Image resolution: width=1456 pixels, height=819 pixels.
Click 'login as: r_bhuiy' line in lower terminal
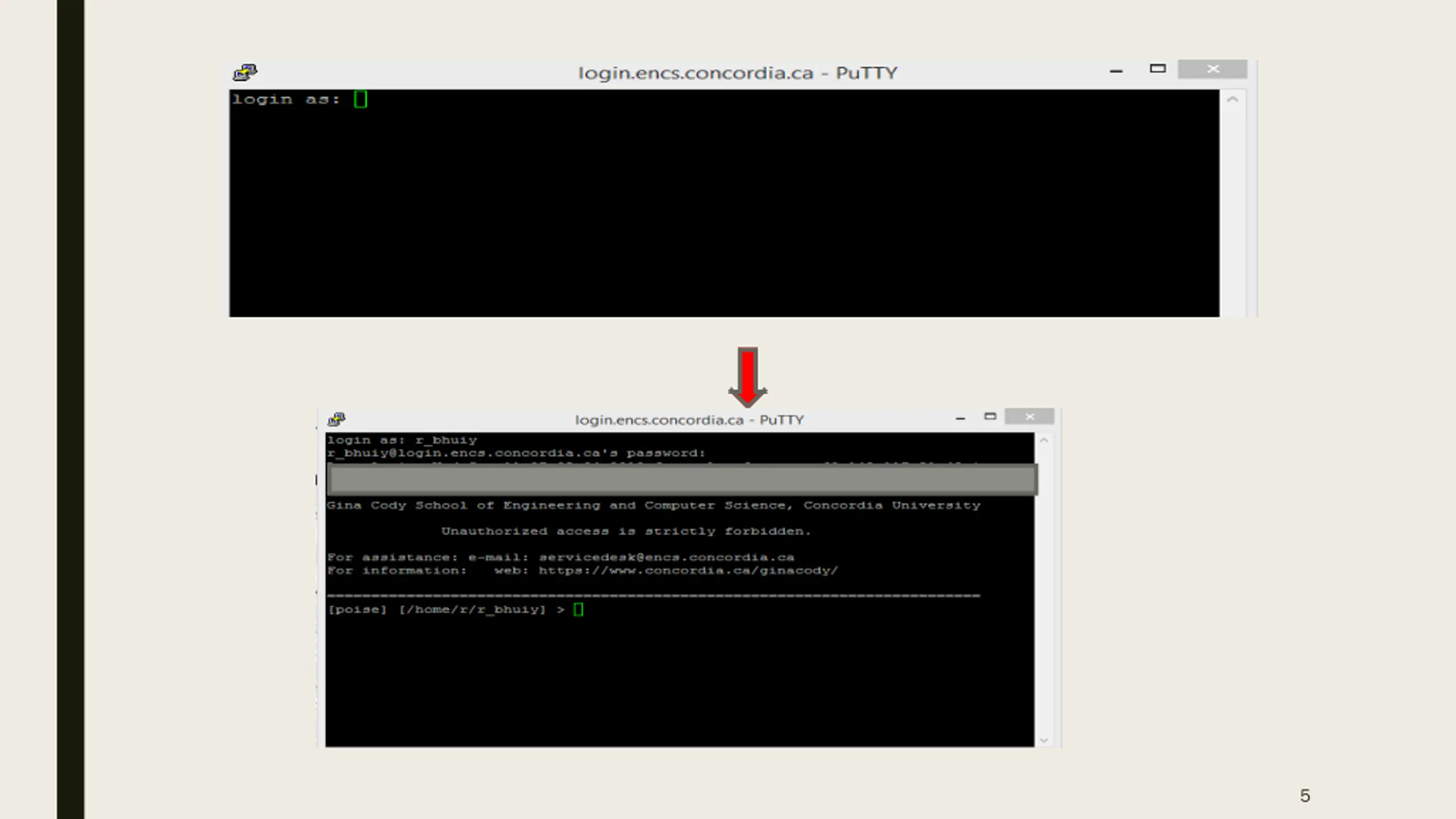point(402,440)
